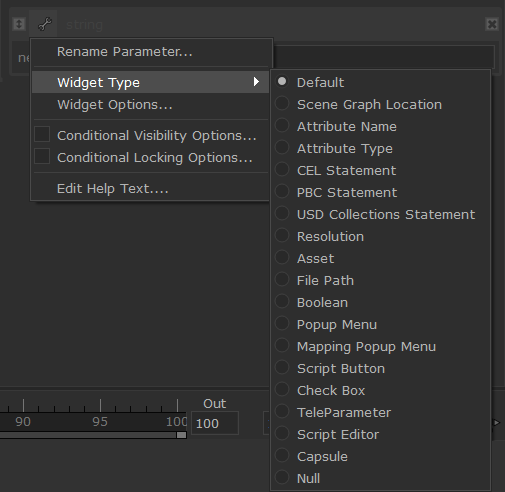Pick Script Button widget type
The image size is (505, 492).
(x=381, y=368)
